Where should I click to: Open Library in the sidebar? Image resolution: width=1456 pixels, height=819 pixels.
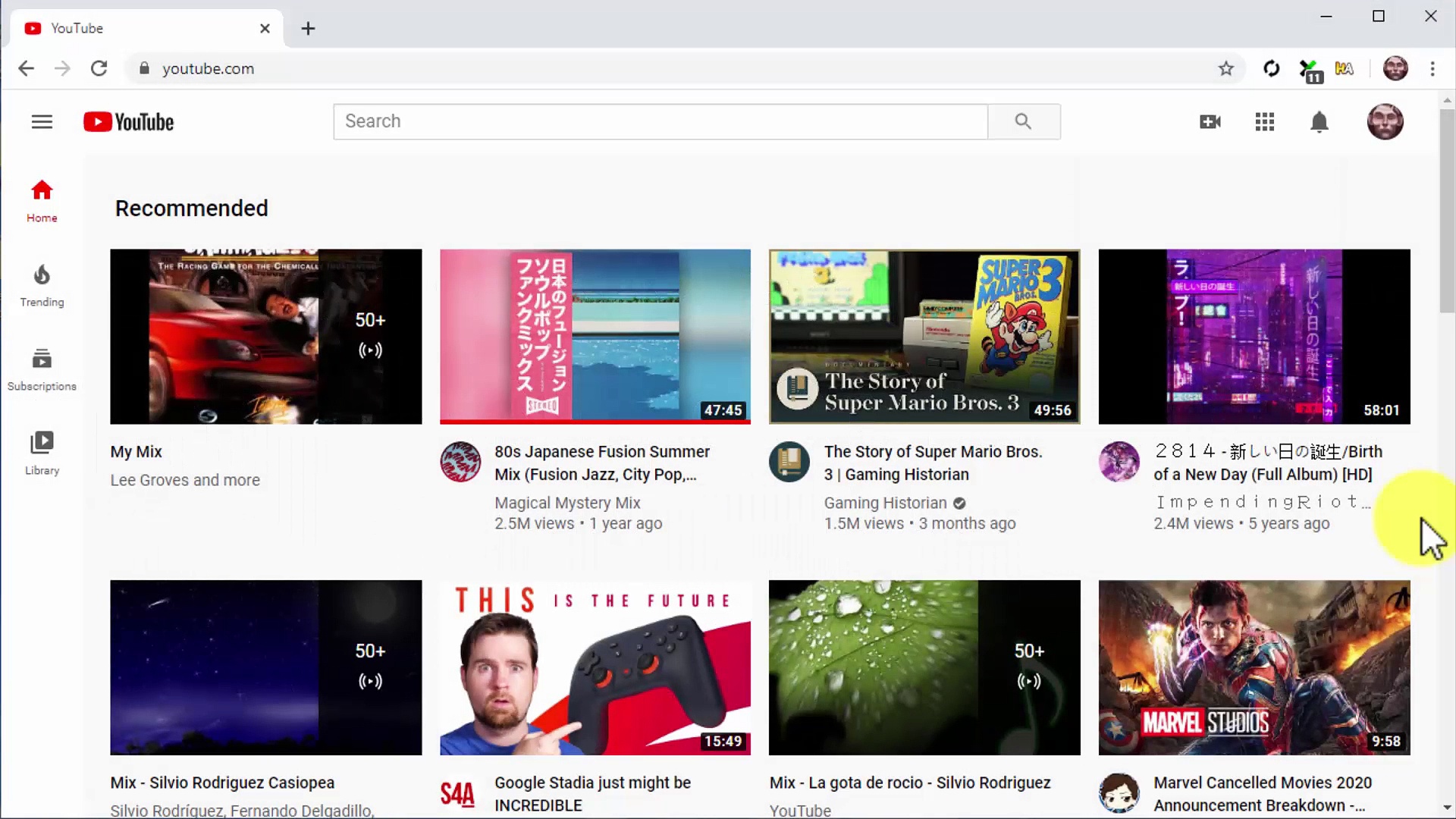pyautogui.click(x=42, y=453)
